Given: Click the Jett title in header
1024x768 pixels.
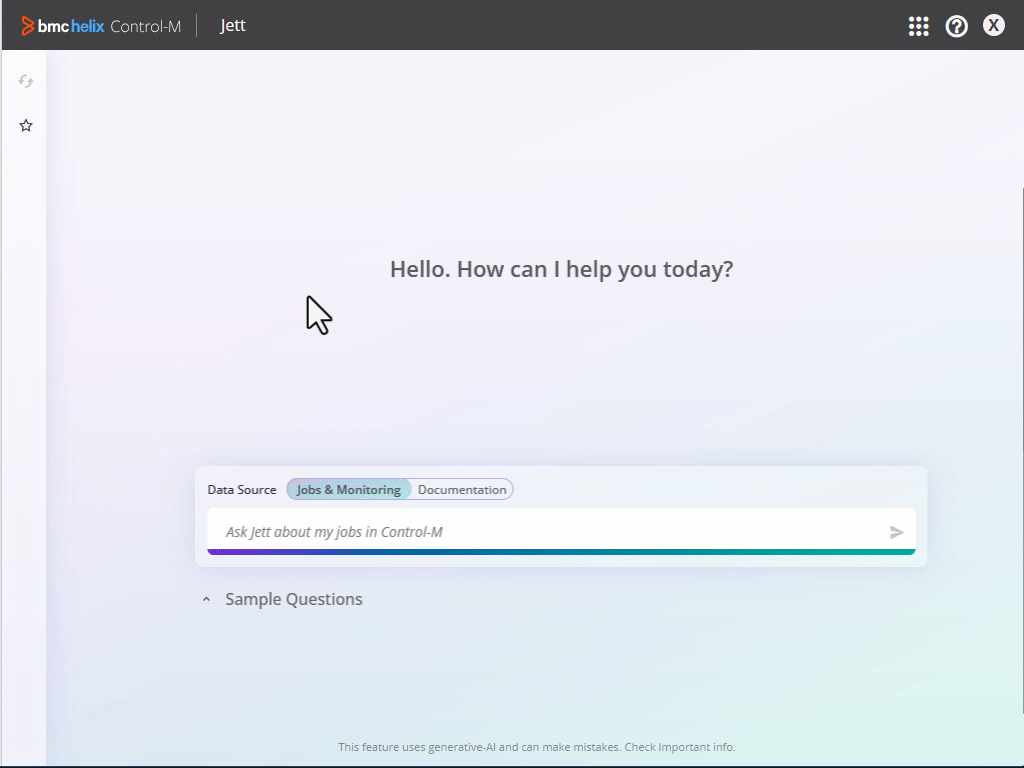Looking at the screenshot, I should click(233, 26).
